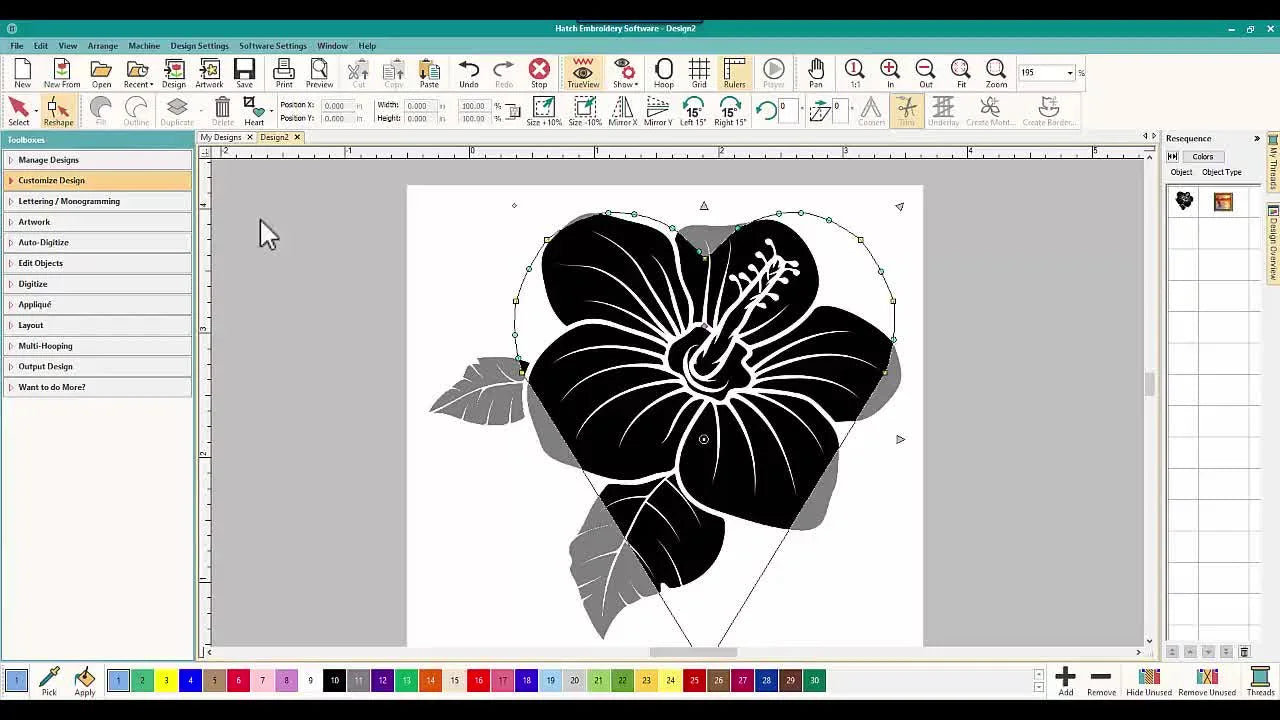This screenshot has height=720, width=1280.
Task: Click the Heart shape tool
Action: click(x=254, y=110)
